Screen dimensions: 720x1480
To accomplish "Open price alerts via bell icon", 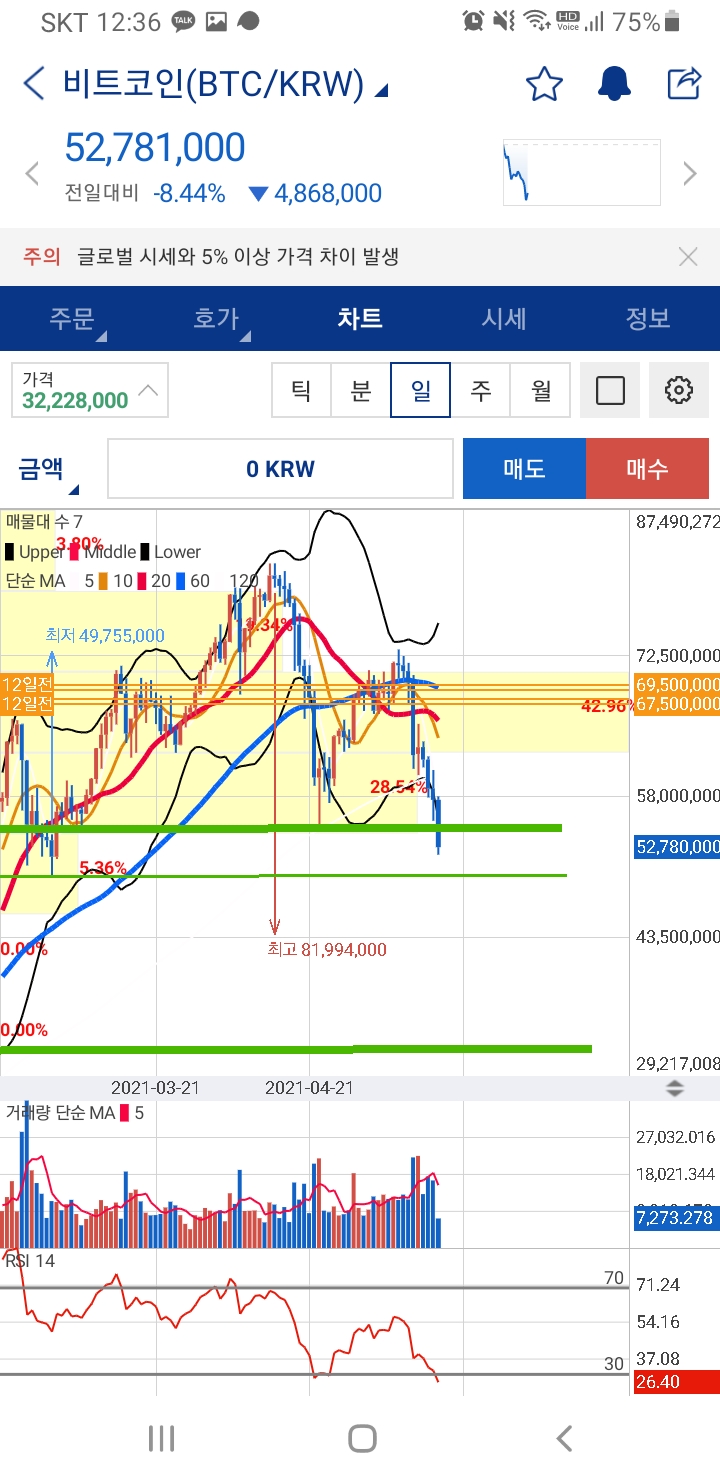I will click(x=614, y=84).
